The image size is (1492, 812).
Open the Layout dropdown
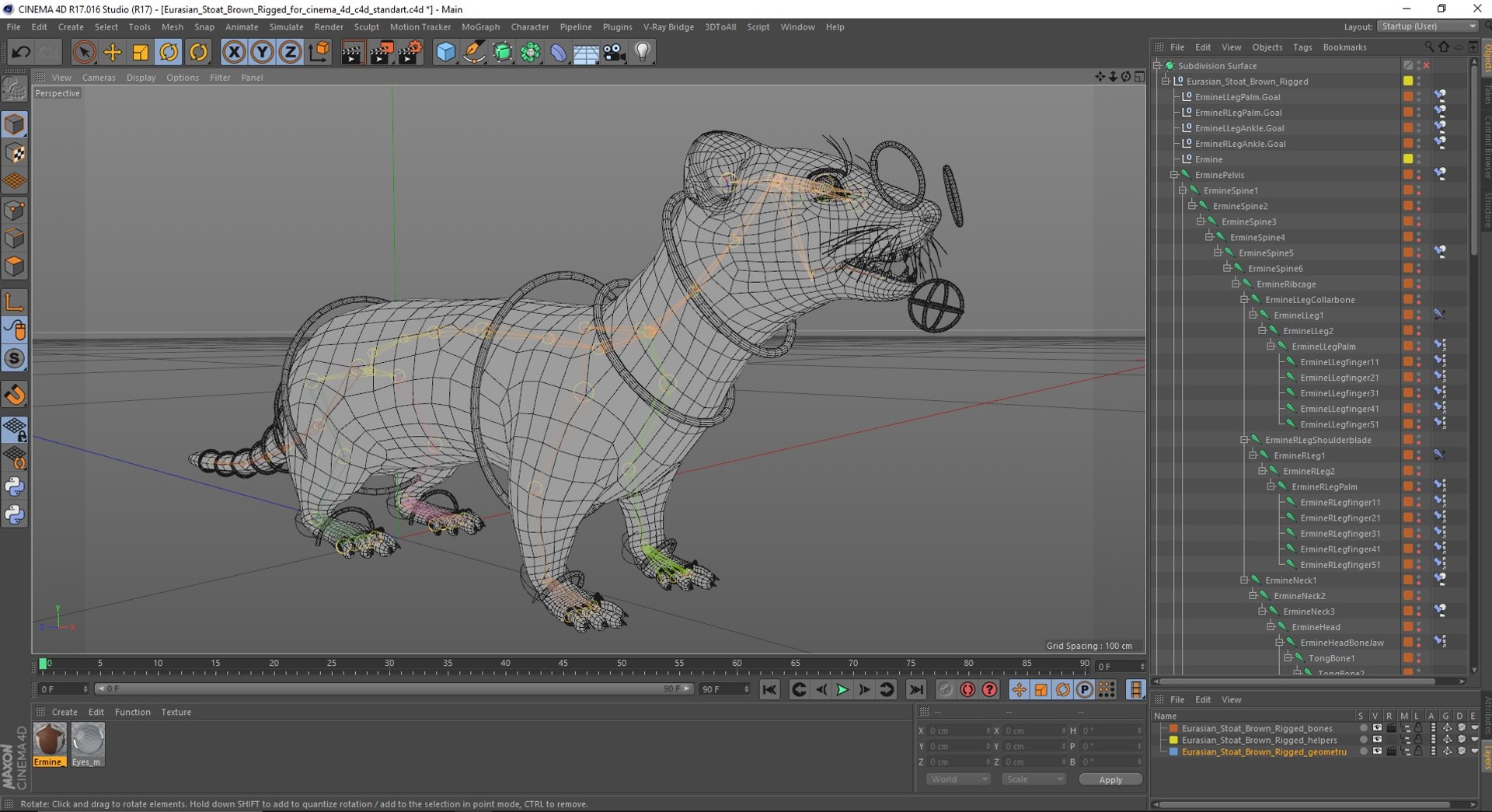point(1428,26)
